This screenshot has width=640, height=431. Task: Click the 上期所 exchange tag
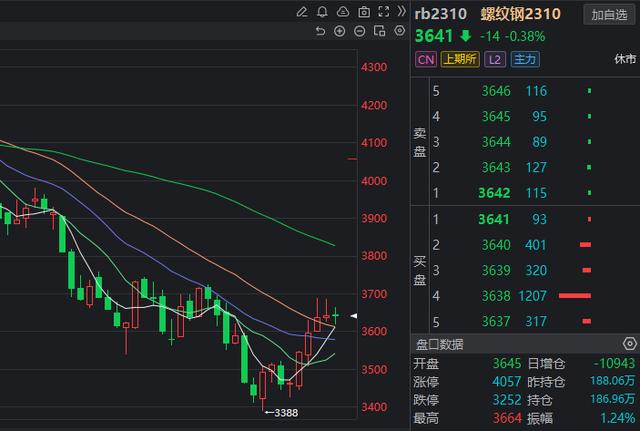[x=459, y=60]
